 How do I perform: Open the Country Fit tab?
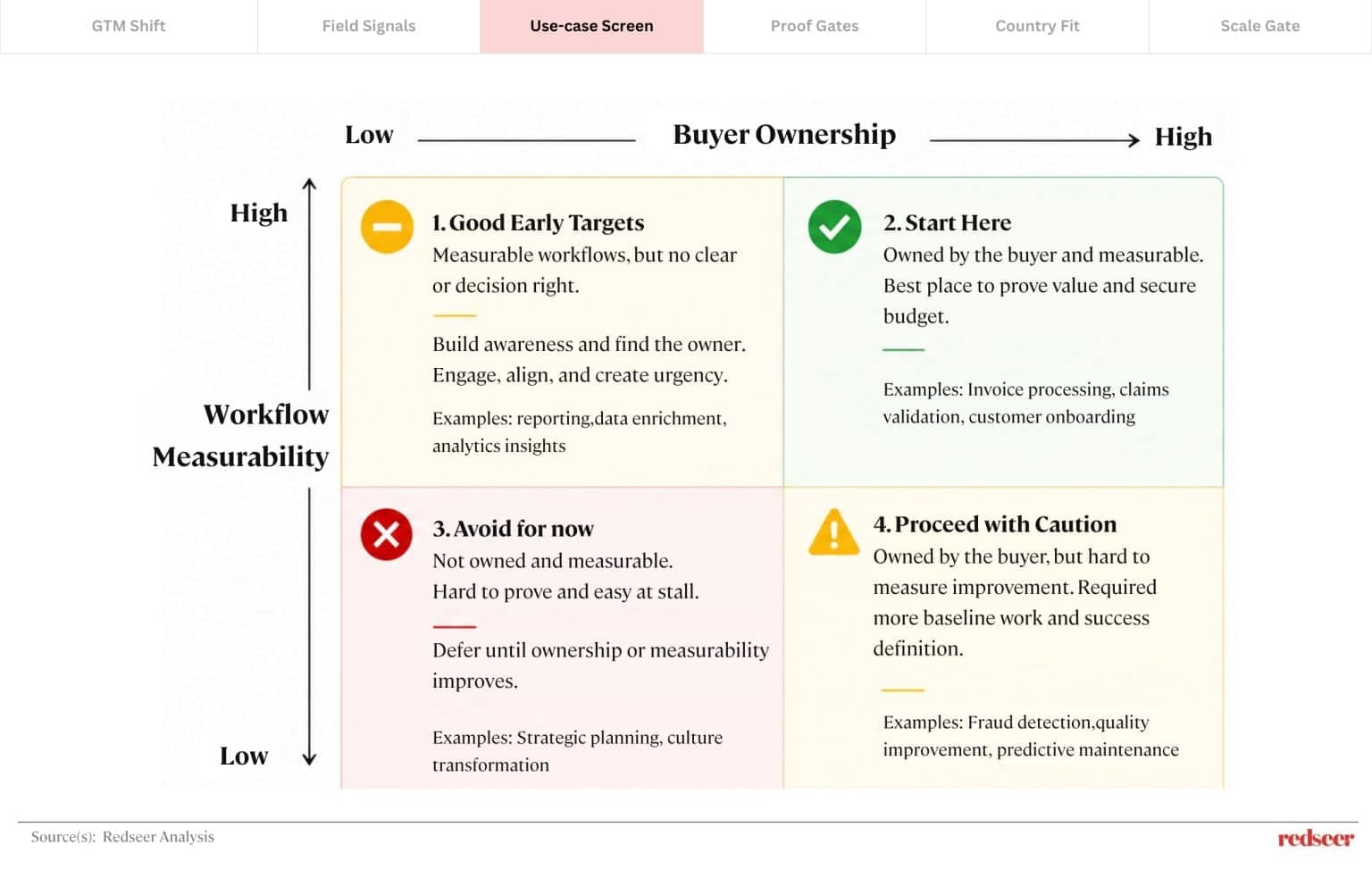pyautogui.click(x=1037, y=26)
